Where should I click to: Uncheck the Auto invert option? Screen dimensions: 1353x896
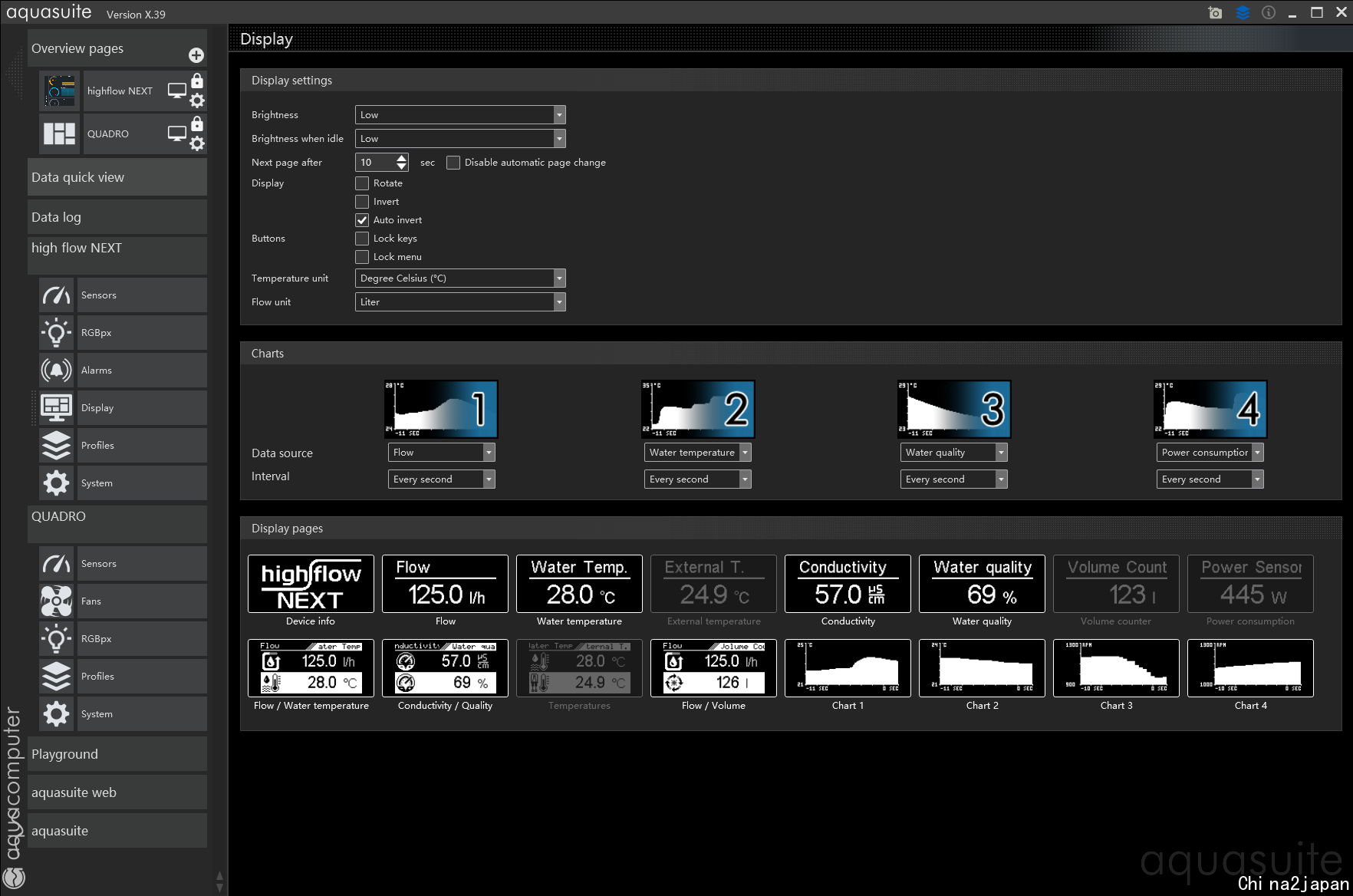(362, 220)
